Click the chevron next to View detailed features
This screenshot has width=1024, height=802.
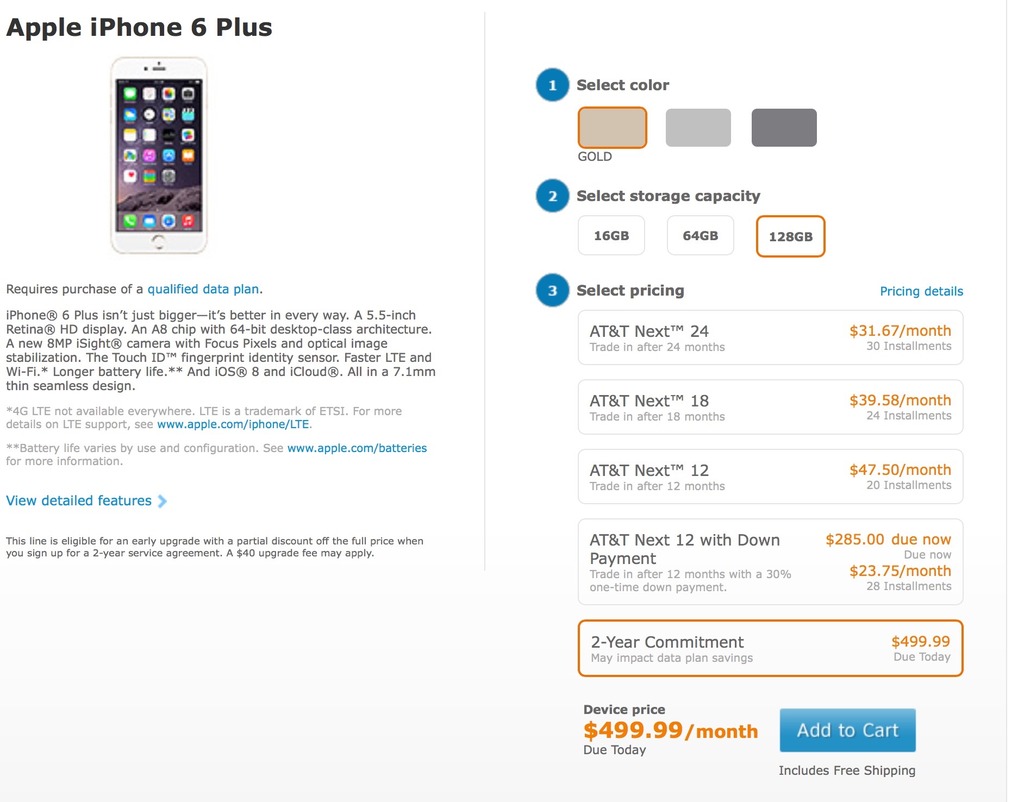point(162,501)
